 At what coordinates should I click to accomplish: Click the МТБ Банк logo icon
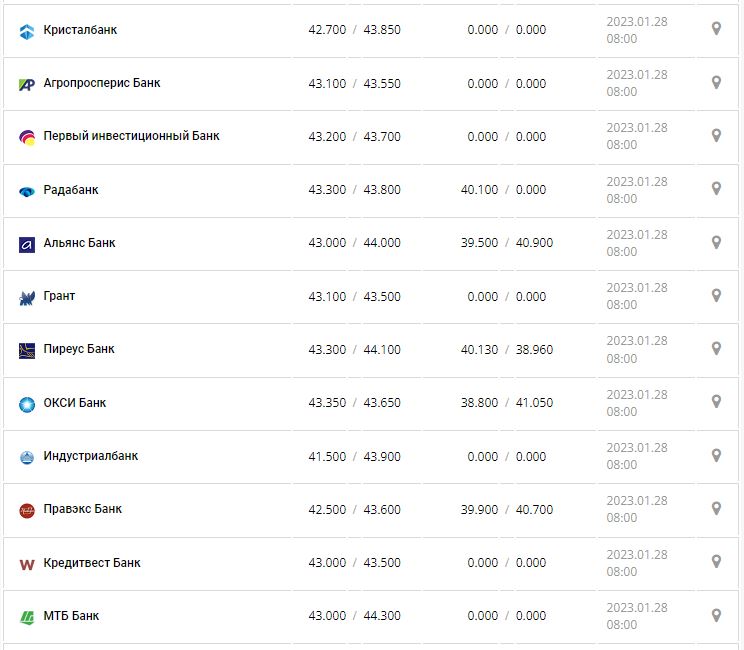point(27,617)
